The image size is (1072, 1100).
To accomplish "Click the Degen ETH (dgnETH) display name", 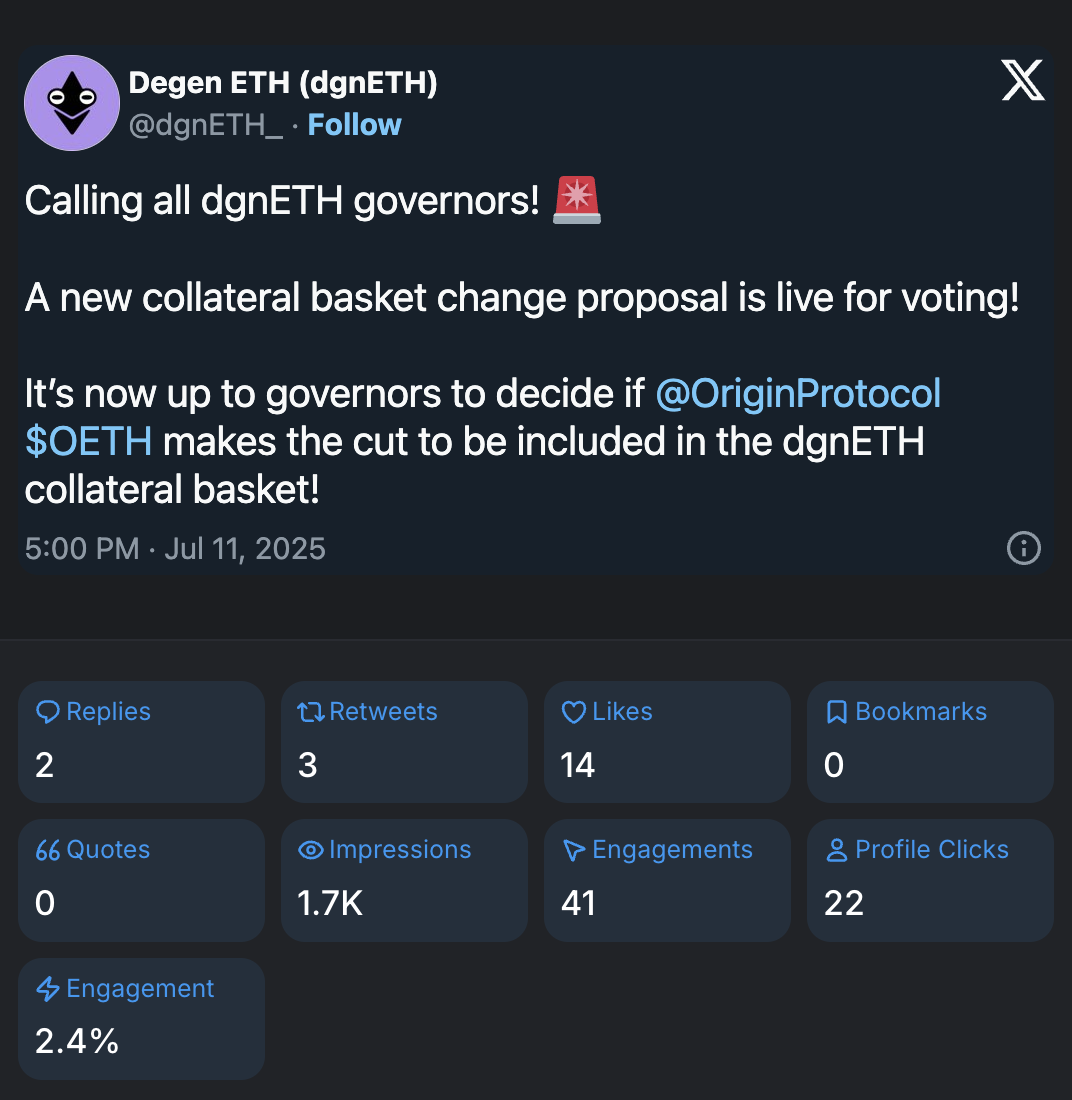I will pos(283,83).
